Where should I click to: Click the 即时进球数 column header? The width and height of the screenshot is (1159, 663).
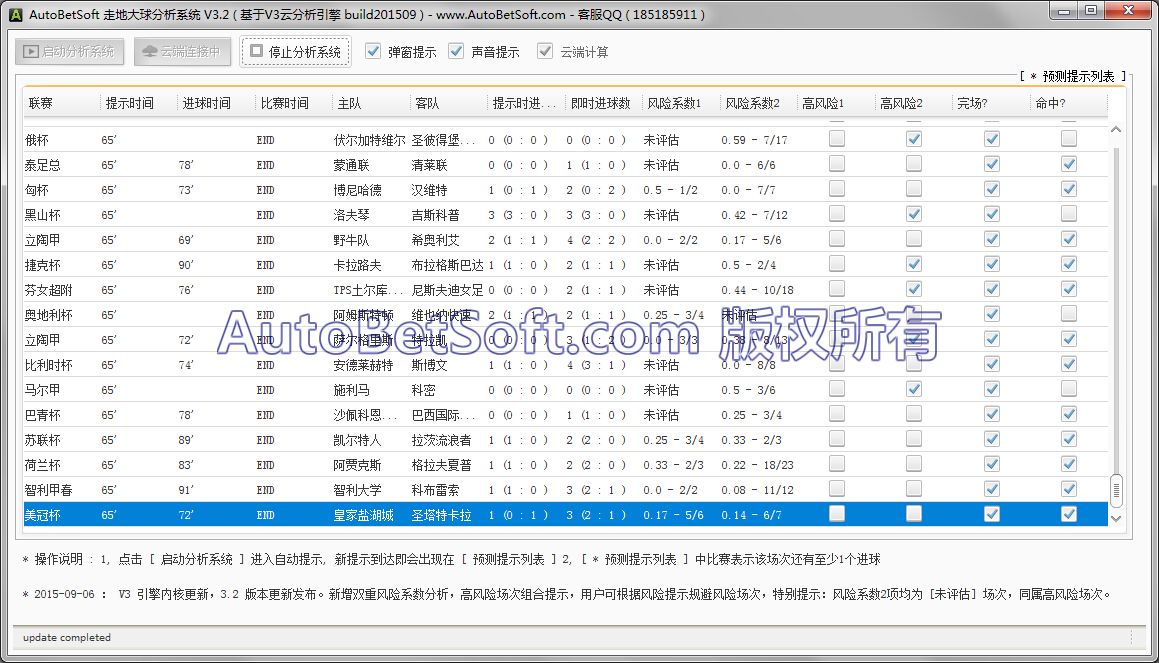tap(603, 103)
